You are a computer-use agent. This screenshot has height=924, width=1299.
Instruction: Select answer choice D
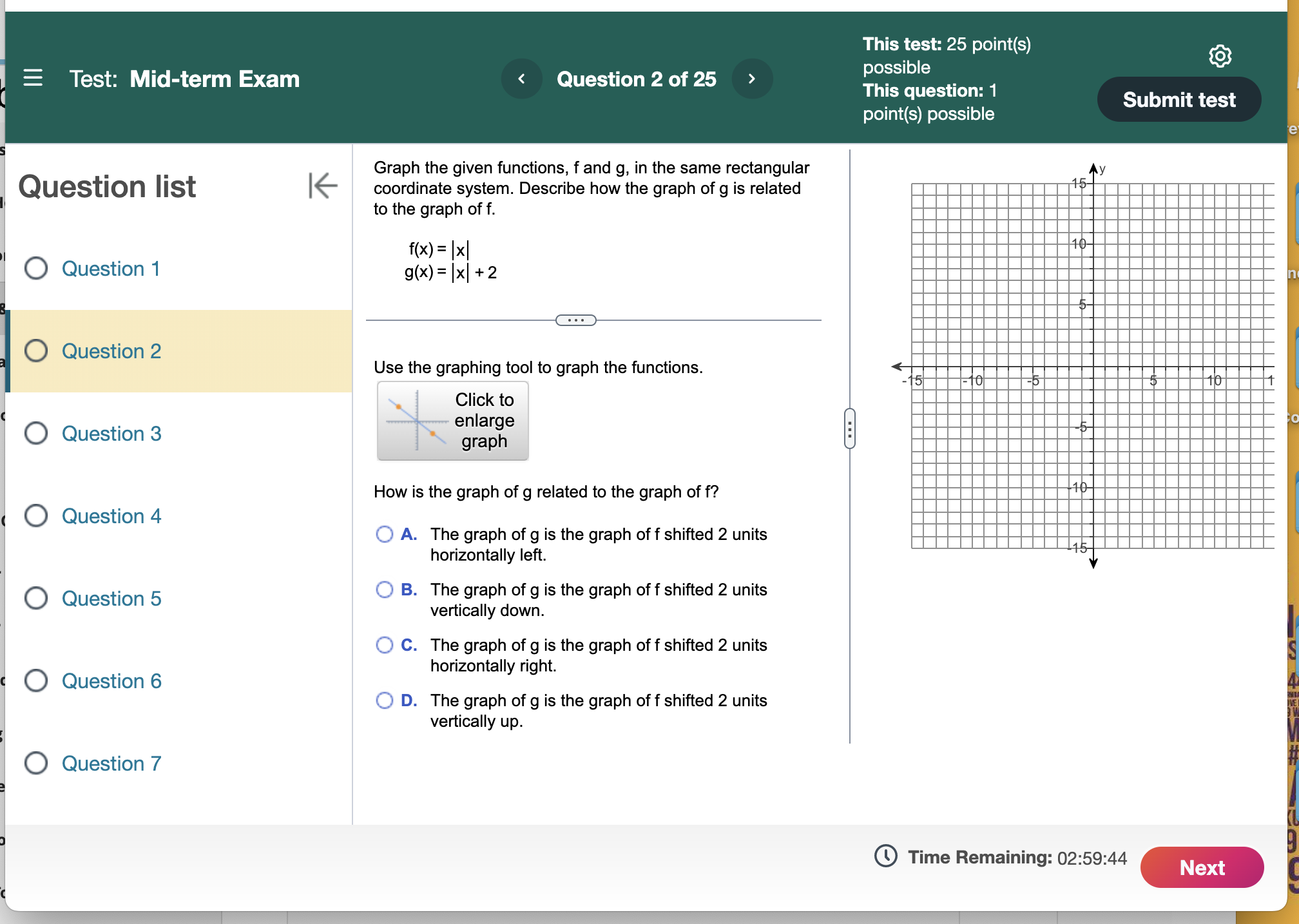[385, 700]
